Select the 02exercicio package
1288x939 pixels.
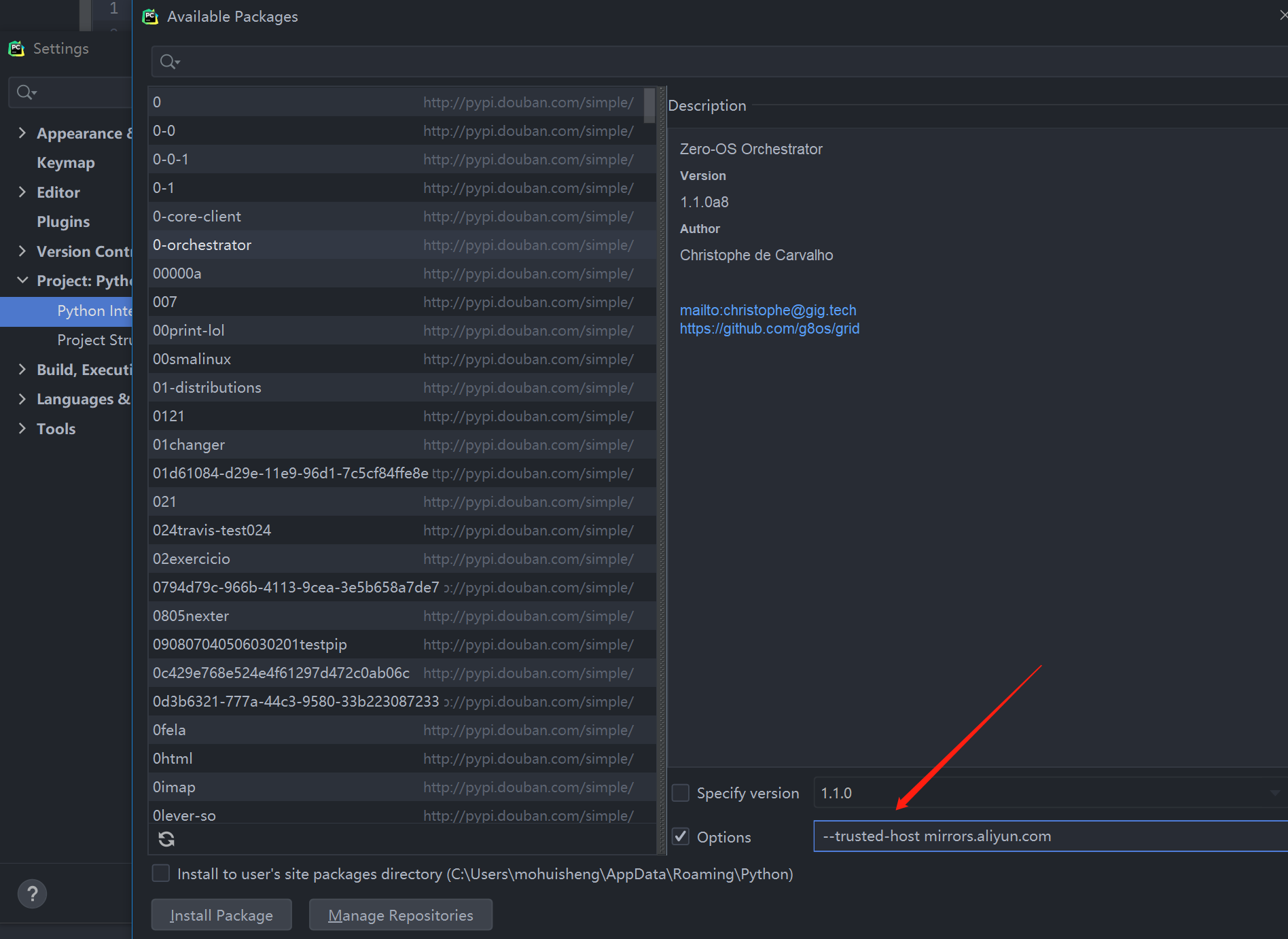(x=402, y=559)
